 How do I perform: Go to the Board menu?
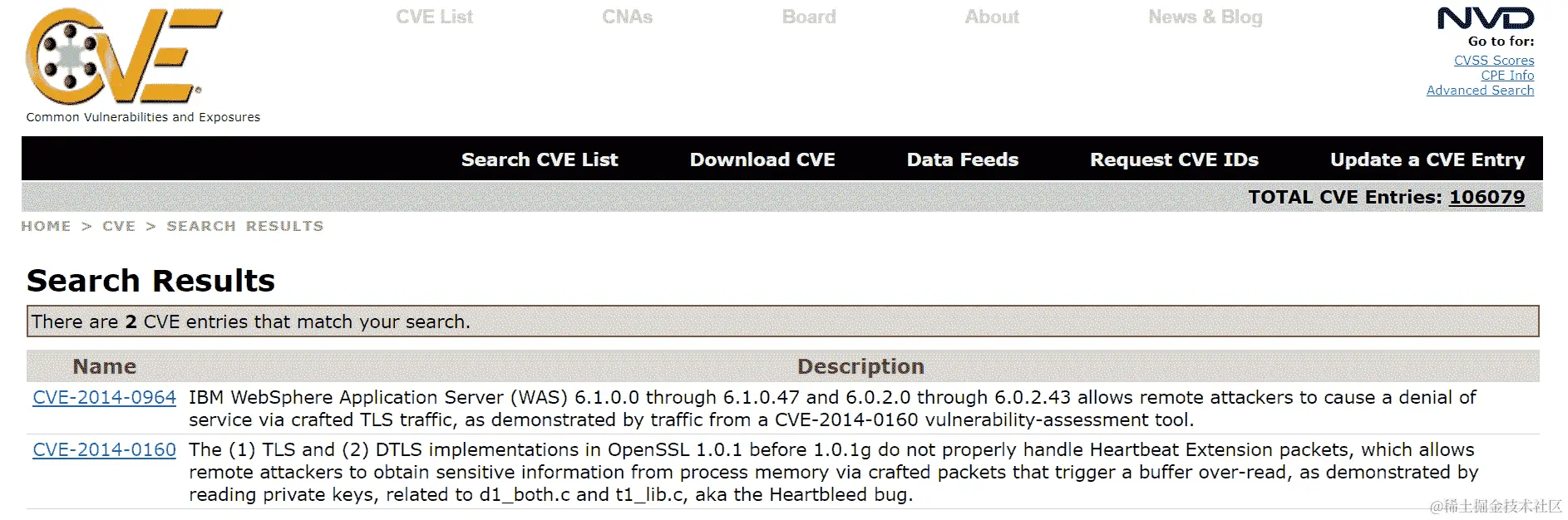tap(809, 17)
